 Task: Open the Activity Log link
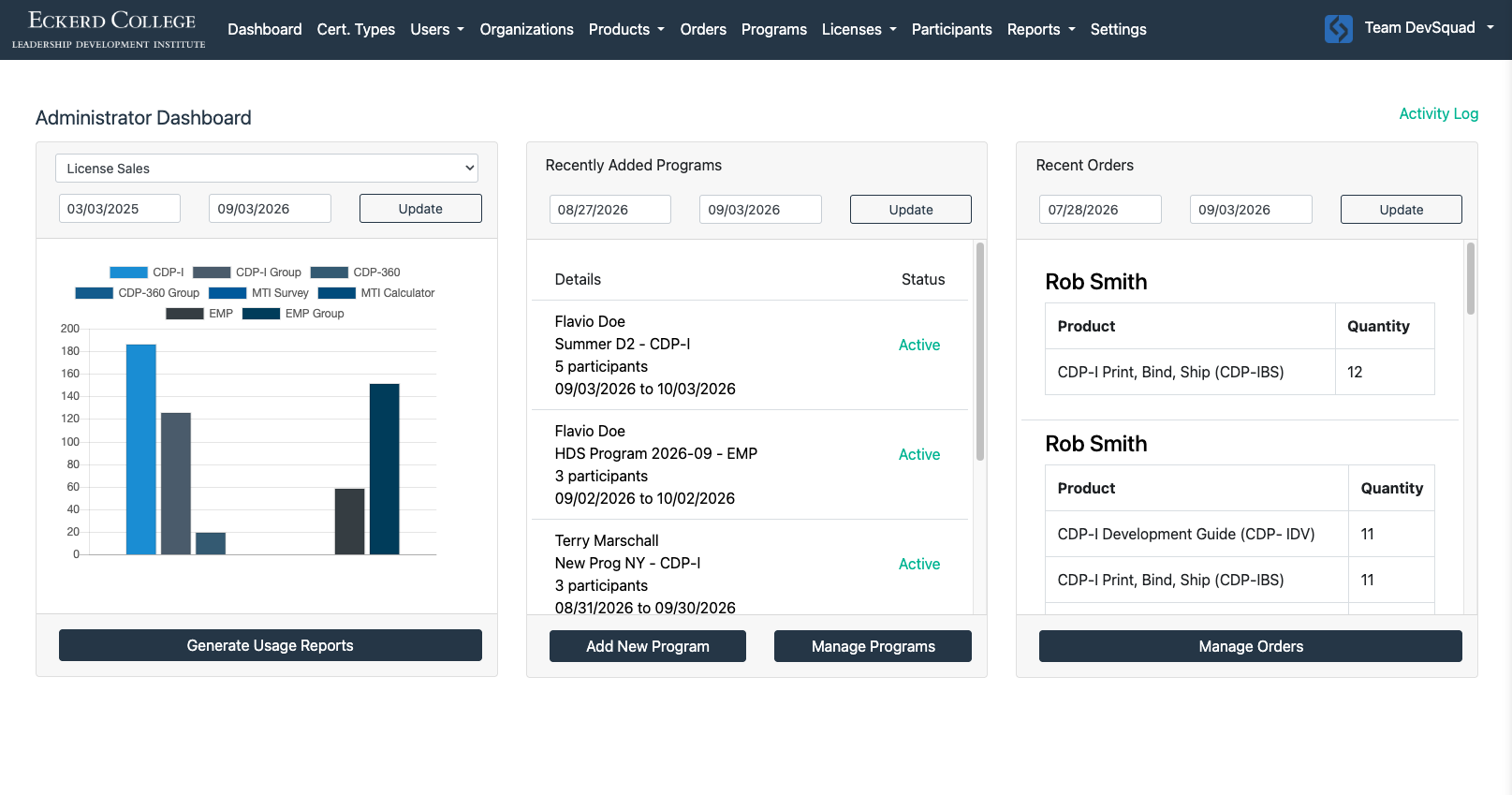(1439, 113)
